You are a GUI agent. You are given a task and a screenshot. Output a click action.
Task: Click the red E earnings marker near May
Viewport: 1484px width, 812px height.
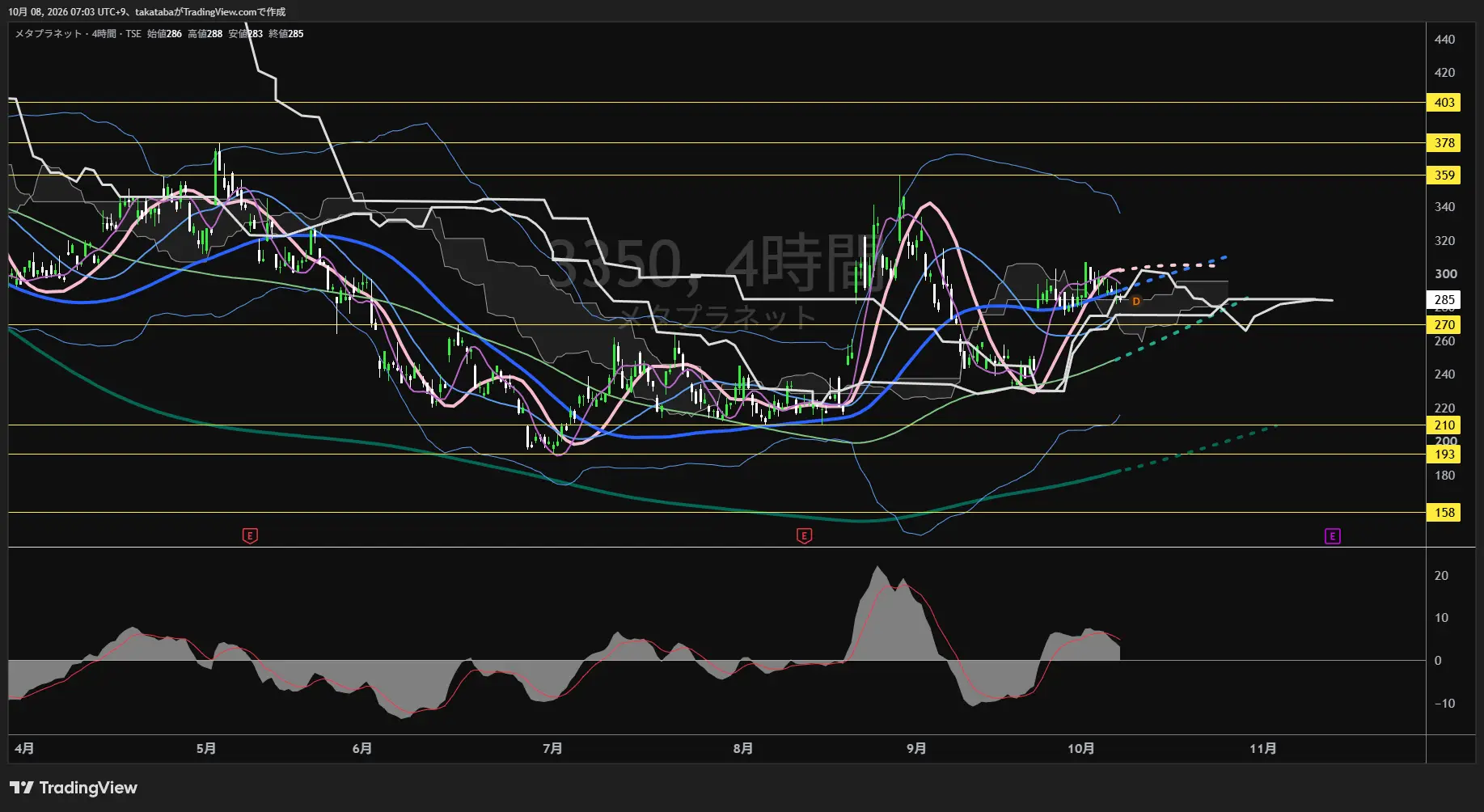250,535
